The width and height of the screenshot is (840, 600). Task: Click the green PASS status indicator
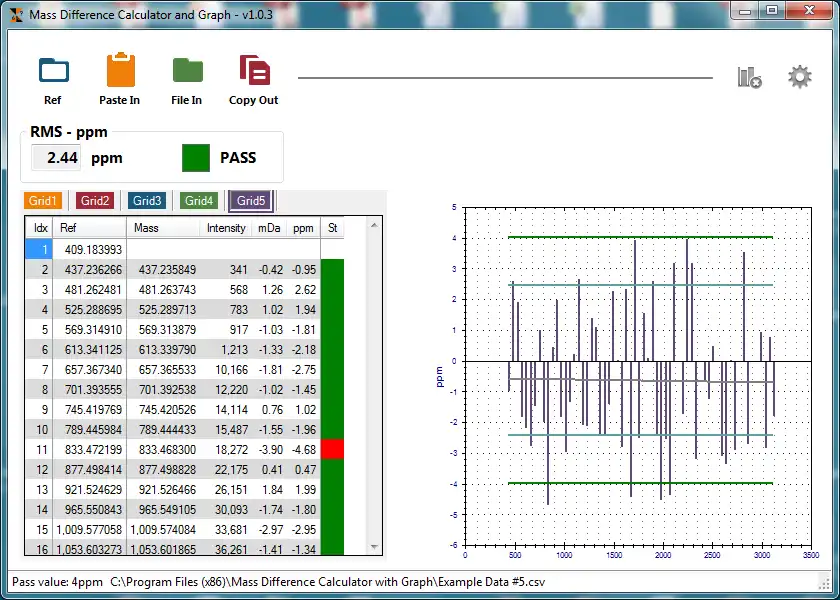point(196,158)
